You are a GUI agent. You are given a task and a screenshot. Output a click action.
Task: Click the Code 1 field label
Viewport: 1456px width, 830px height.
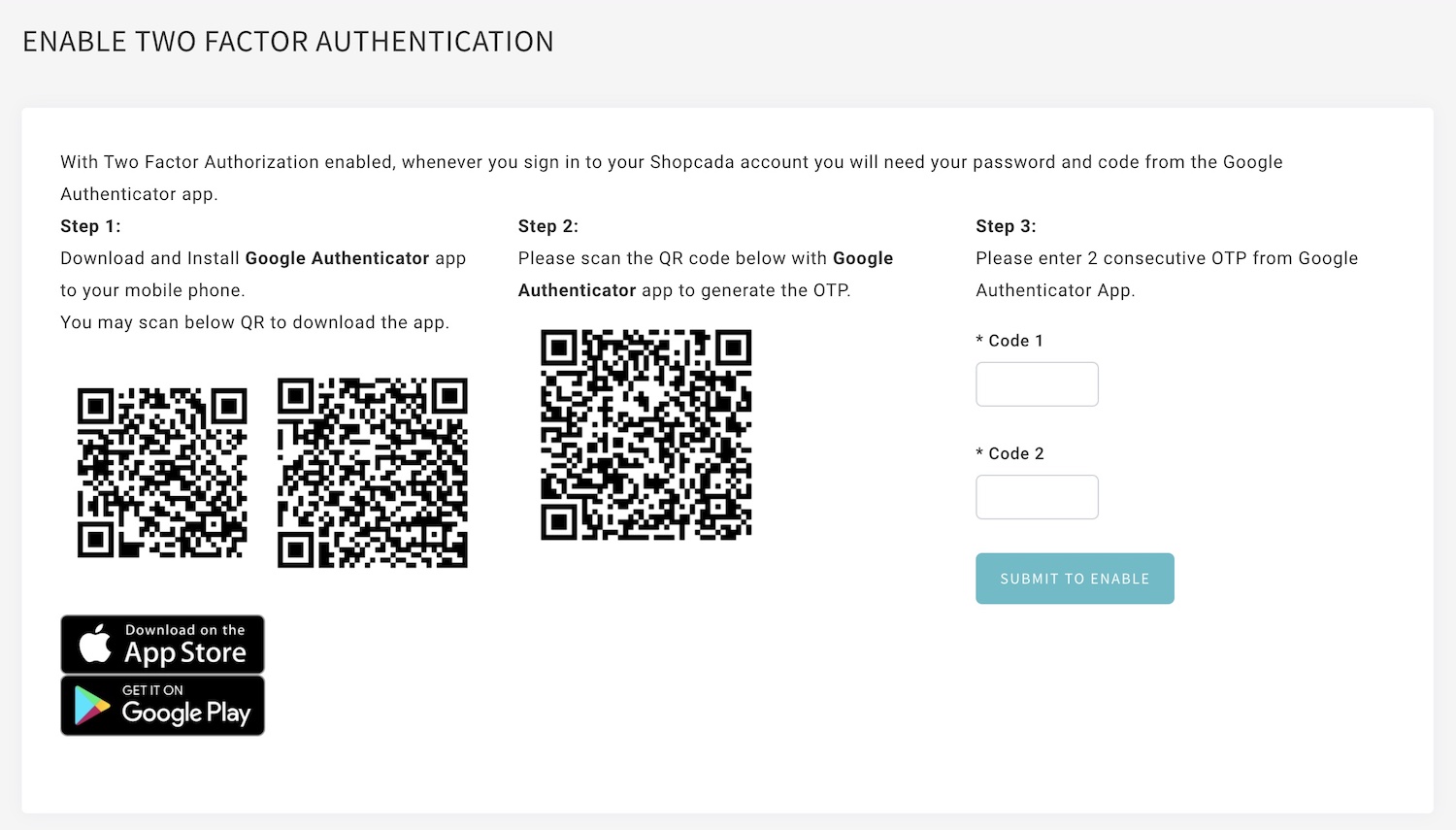(x=1009, y=341)
